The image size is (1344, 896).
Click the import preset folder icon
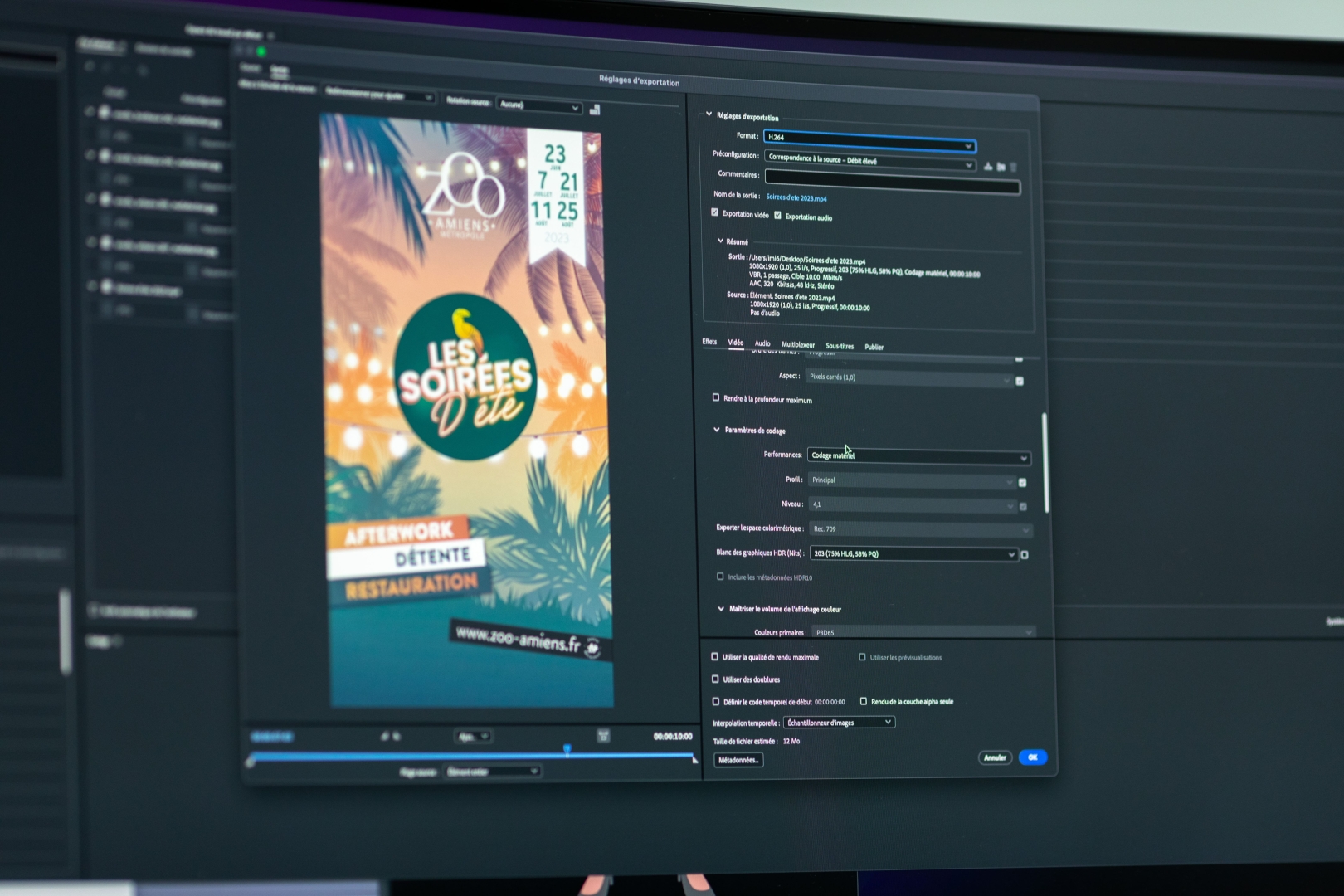click(1001, 167)
